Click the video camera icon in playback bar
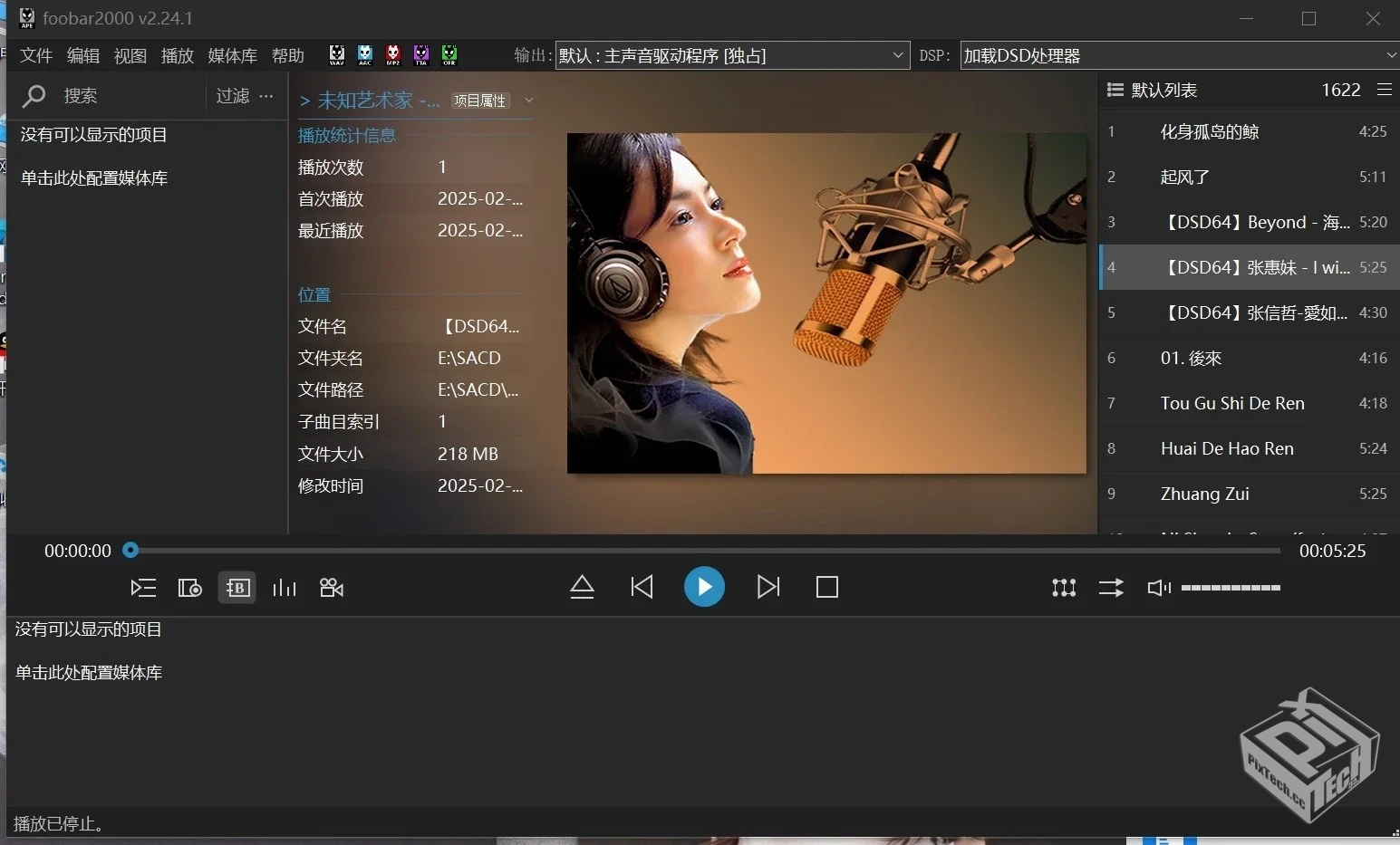The image size is (1400, 845). click(331, 587)
